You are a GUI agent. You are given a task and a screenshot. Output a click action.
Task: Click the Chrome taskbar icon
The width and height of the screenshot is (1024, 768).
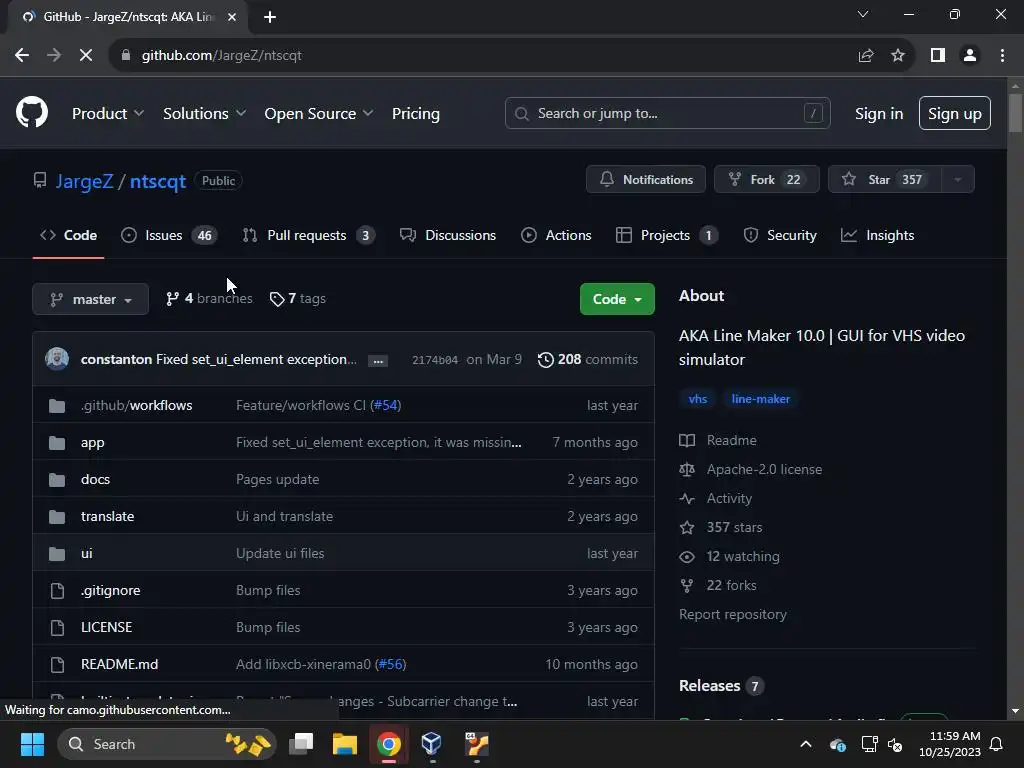(389, 744)
